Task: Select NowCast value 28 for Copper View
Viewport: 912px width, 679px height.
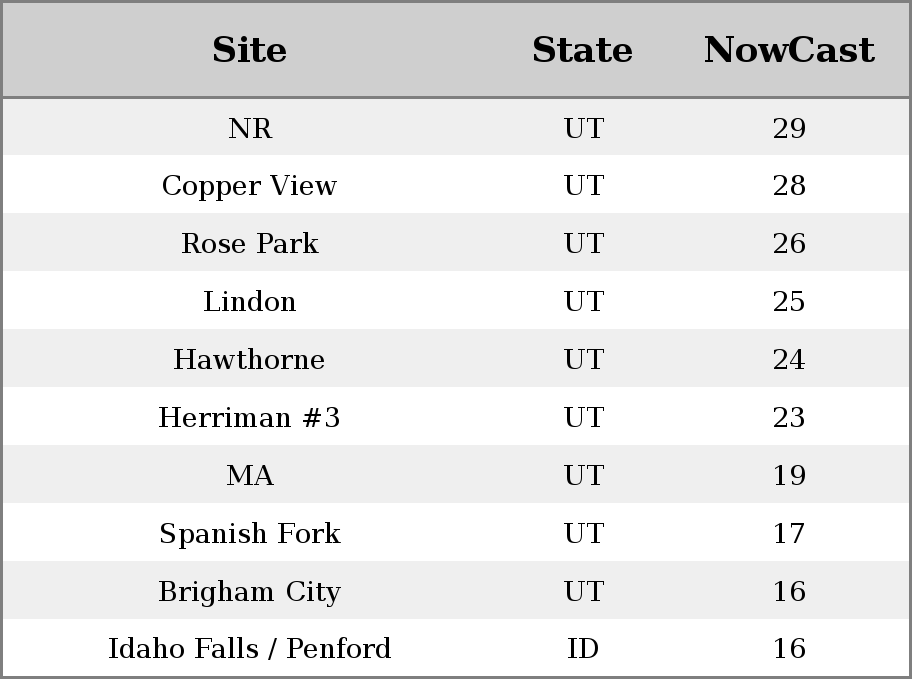Action: pyautogui.click(x=789, y=186)
